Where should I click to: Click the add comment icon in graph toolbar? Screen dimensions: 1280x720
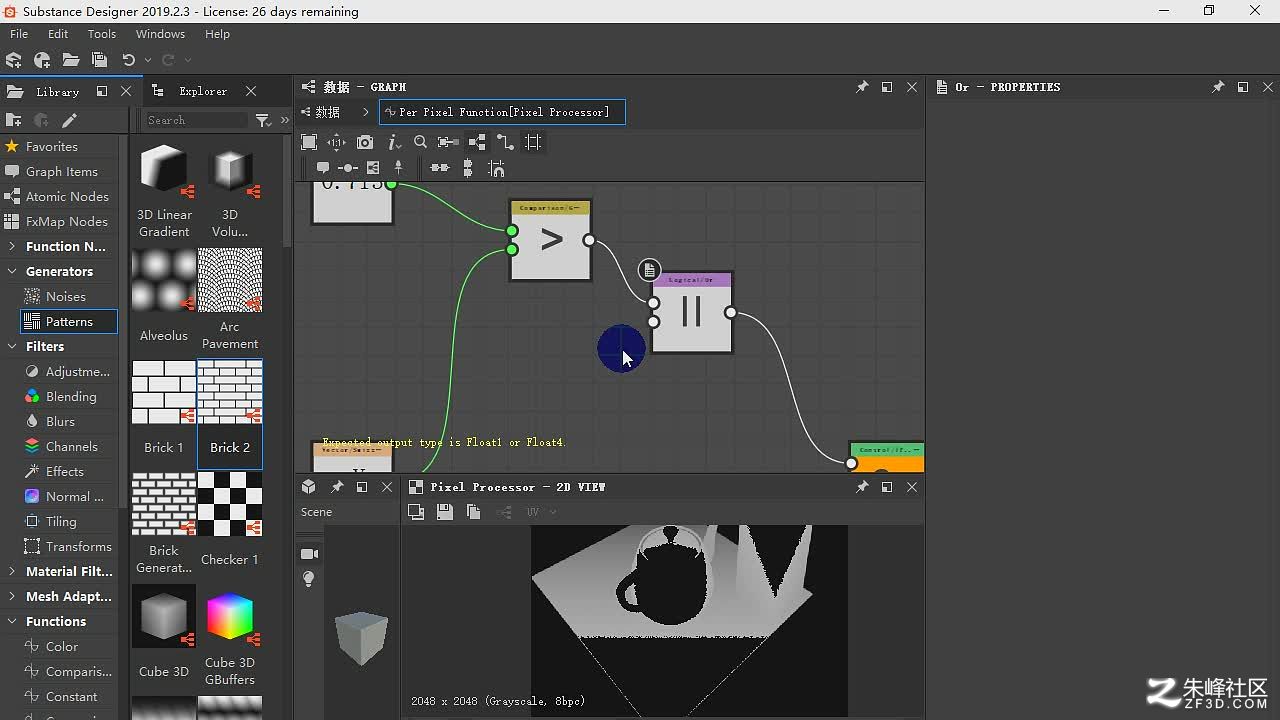click(323, 168)
